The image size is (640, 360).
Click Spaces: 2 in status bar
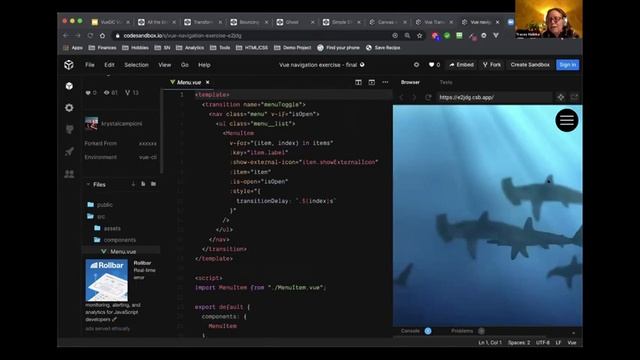(x=519, y=343)
